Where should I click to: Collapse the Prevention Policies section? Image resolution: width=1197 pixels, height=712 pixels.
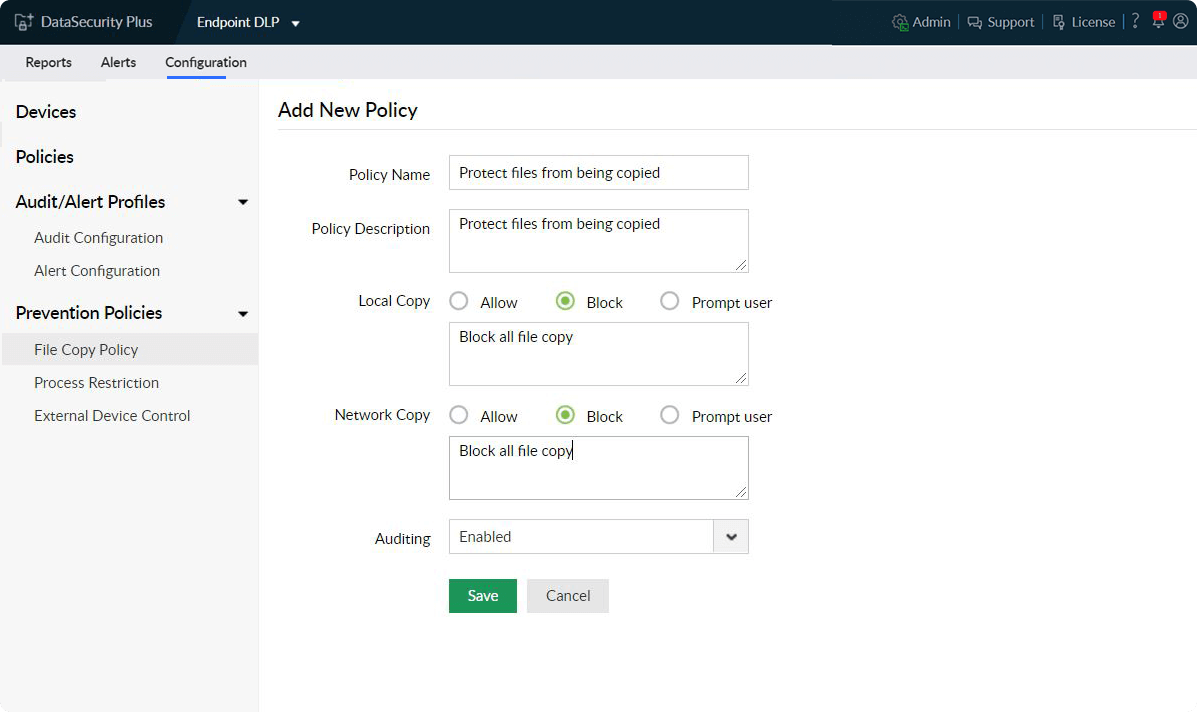(243, 313)
